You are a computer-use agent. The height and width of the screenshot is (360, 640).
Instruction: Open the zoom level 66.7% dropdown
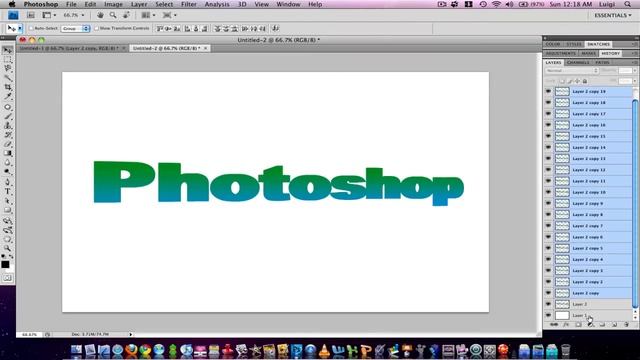74,15
